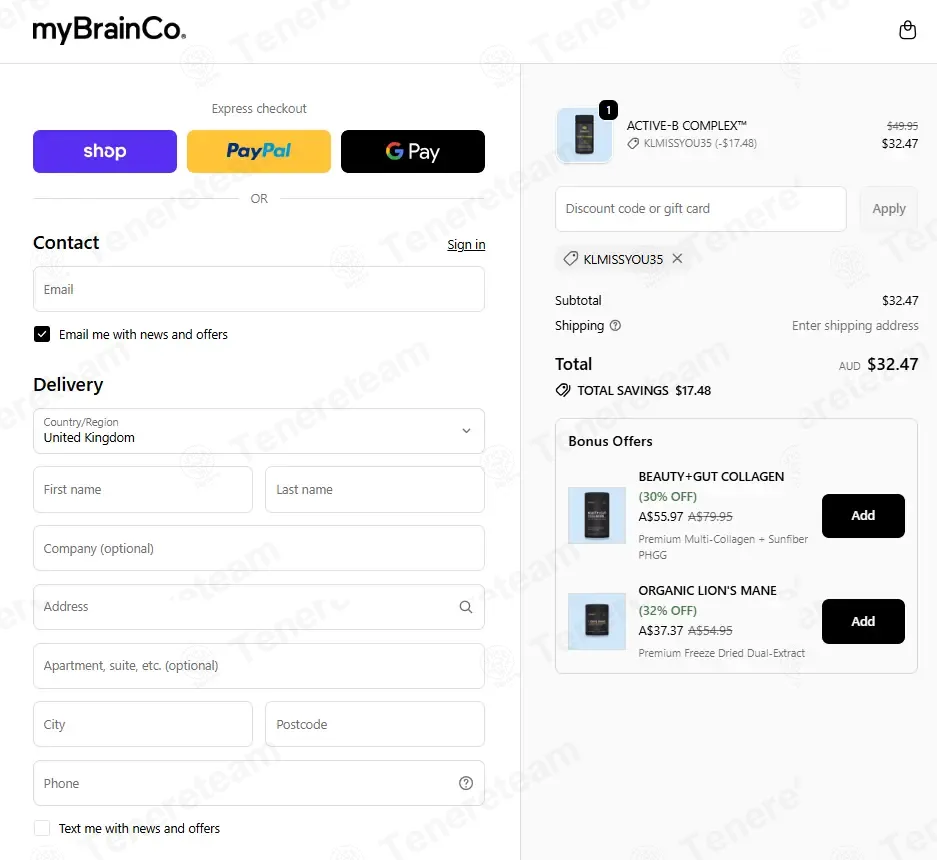
Task: Click the phone field help icon
Action: pyautogui.click(x=466, y=783)
